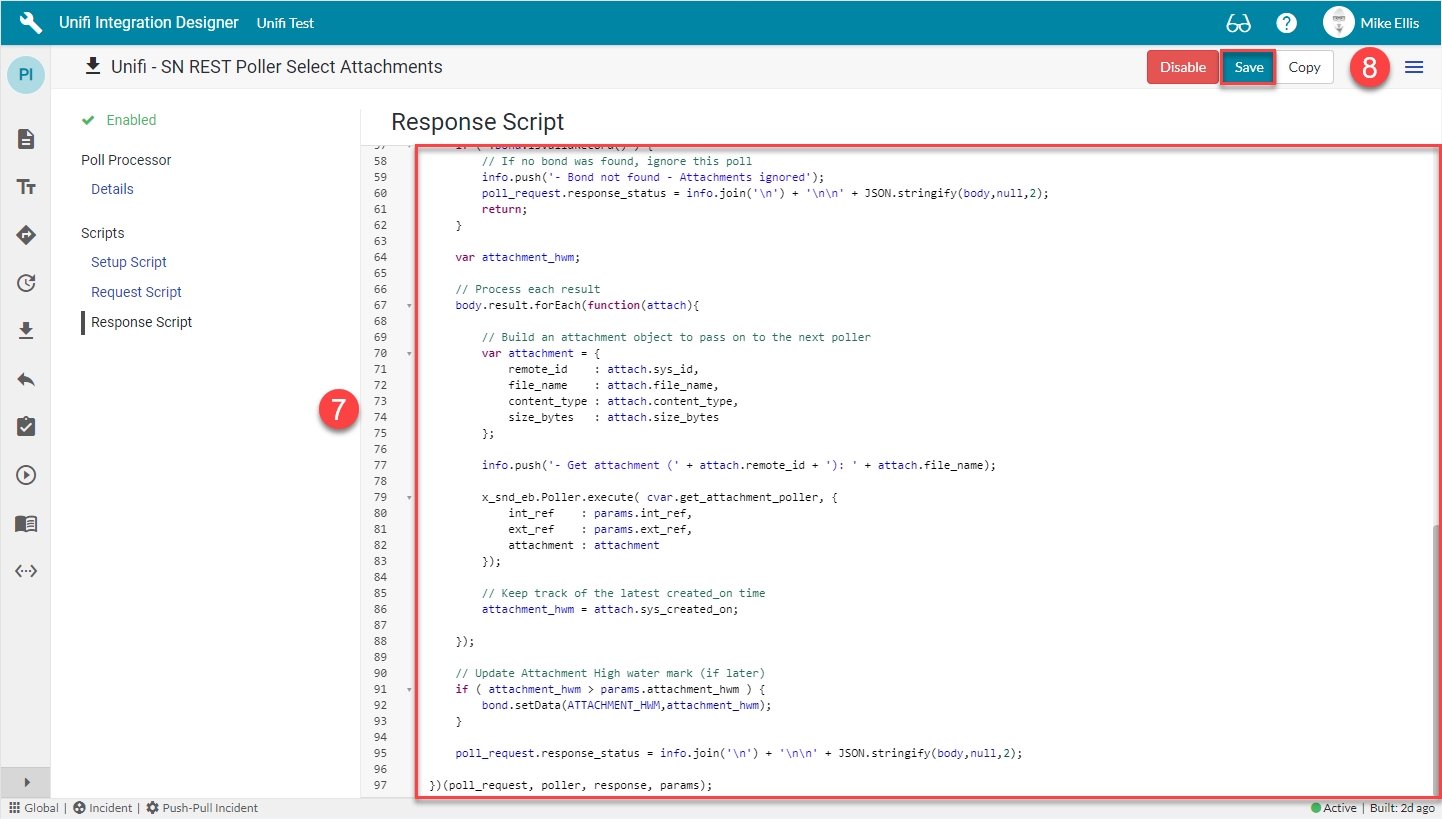Open help via the question mark icon
The height and width of the screenshot is (819, 1442).
click(x=1287, y=23)
